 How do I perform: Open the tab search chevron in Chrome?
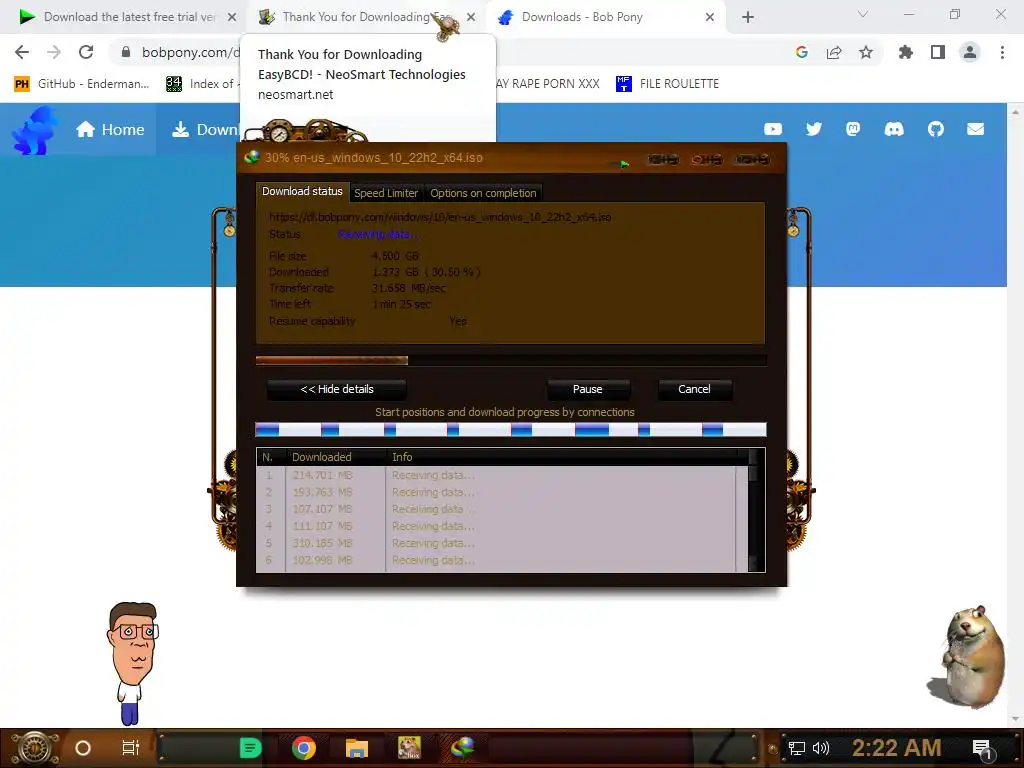pos(863,14)
